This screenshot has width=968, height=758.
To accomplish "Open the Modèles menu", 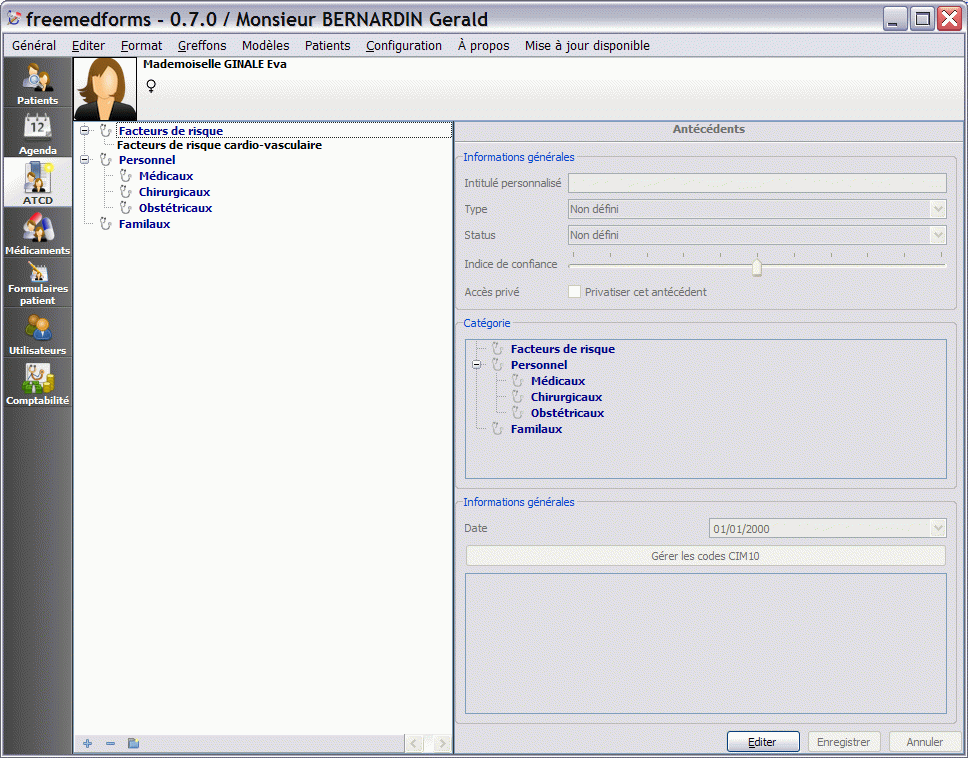I will coord(265,46).
